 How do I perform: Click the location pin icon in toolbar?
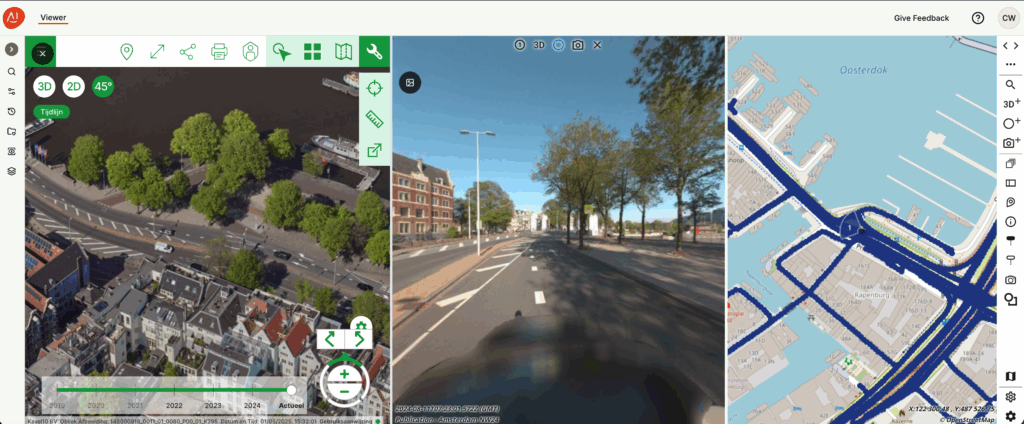(127, 52)
